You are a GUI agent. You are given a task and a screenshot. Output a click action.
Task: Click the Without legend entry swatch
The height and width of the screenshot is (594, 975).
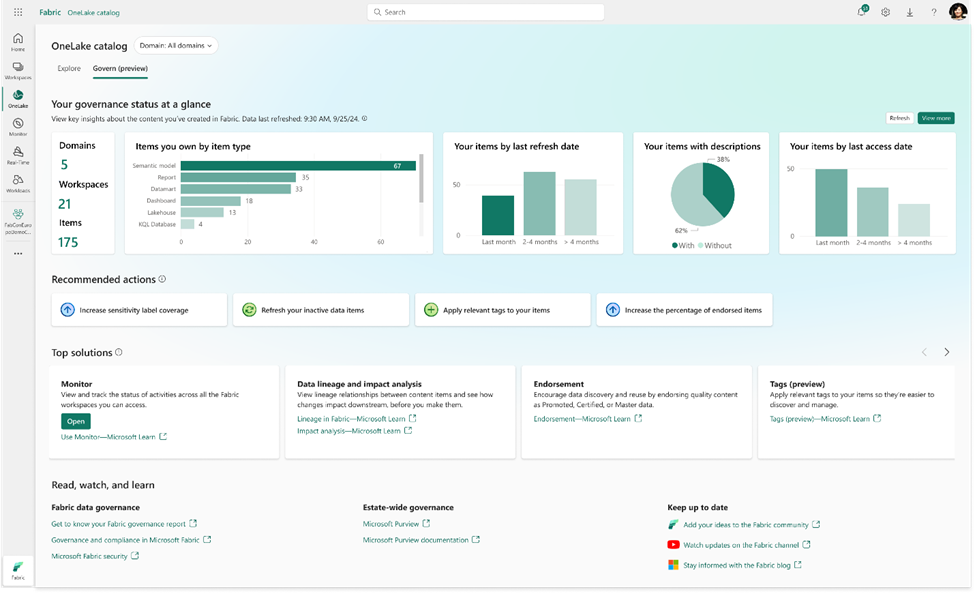pyautogui.click(x=700, y=245)
